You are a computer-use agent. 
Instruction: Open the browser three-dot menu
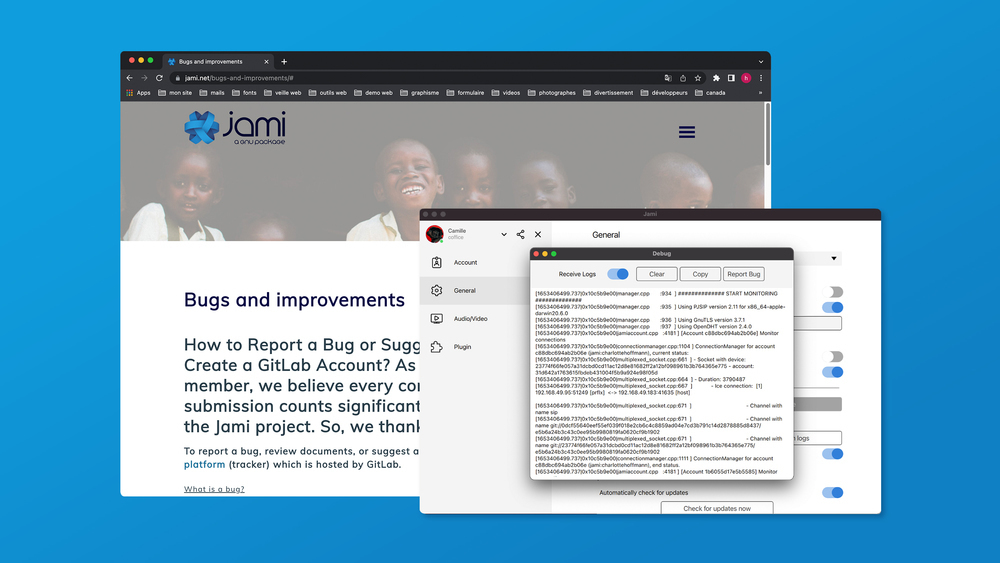pos(761,78)
